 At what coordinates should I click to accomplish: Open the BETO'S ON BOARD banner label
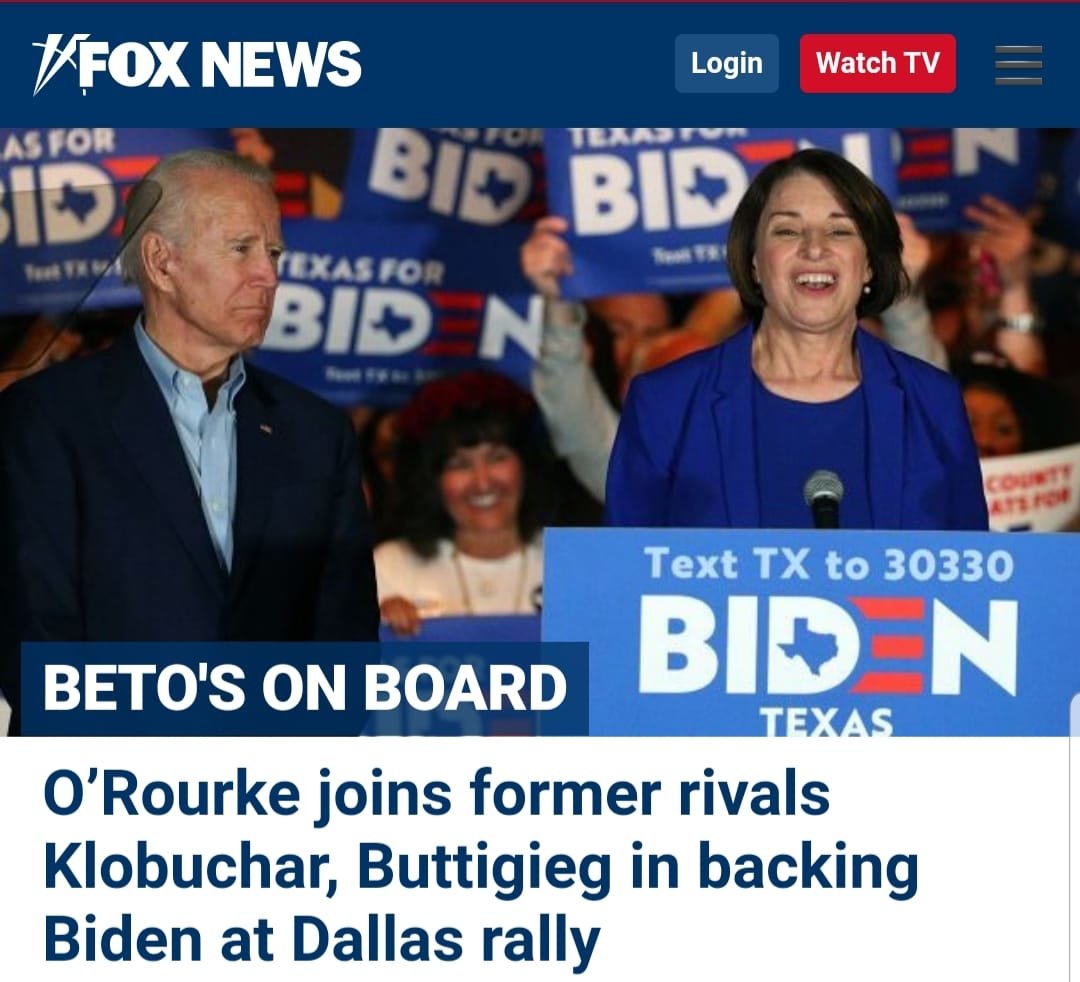pos(304,688)
